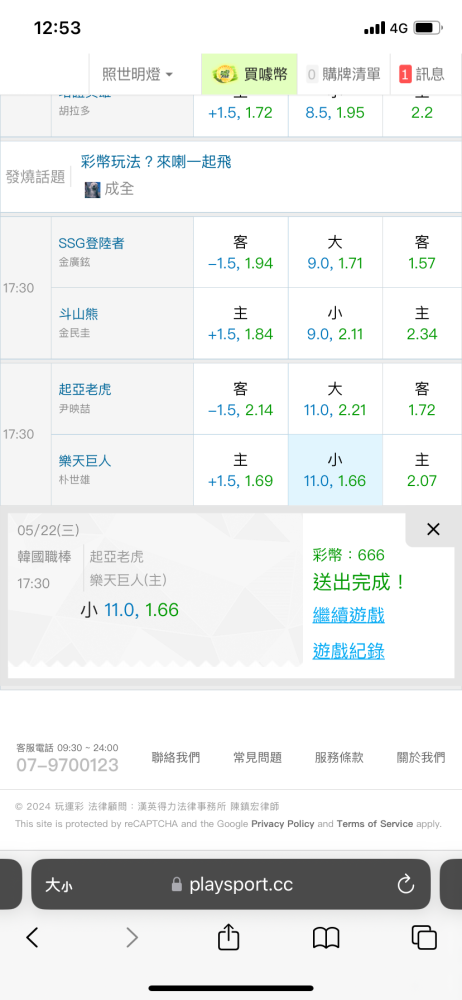Open Safari bookmarks book icon
This screenshot has height=1000, width=462.
(325, 938)
